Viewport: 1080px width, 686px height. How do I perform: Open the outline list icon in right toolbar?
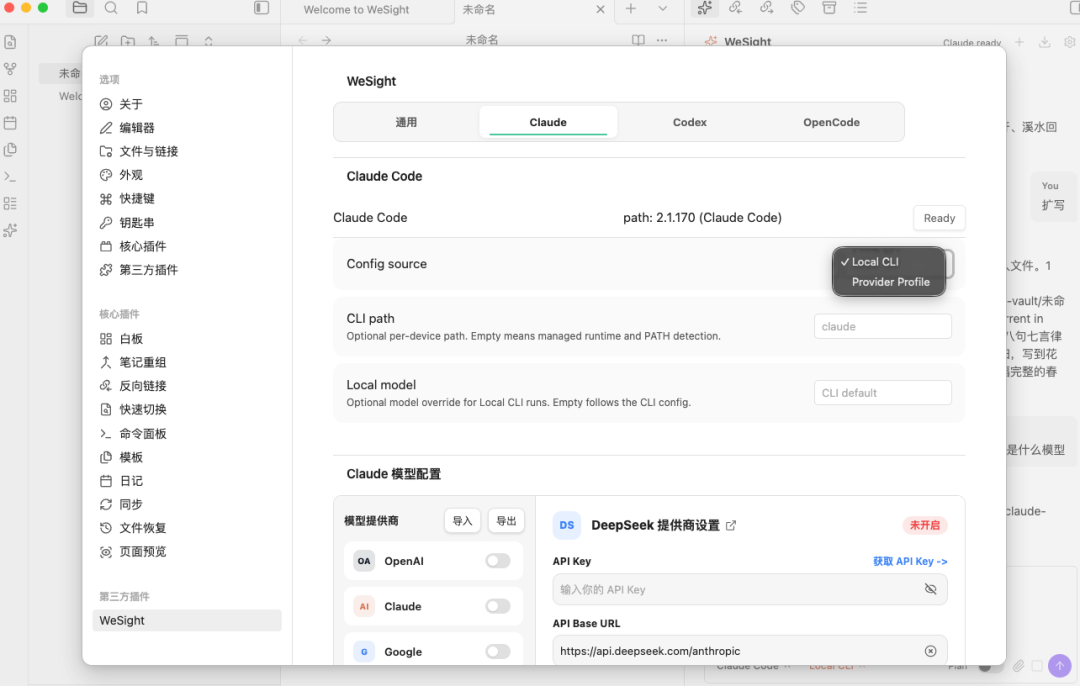860,8
